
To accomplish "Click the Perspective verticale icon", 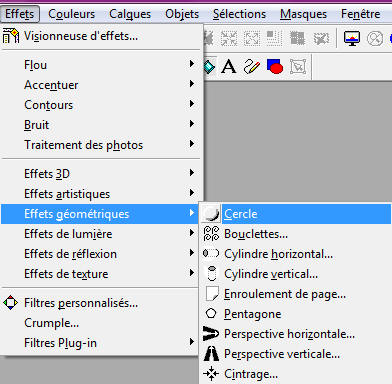I will pyautogui.click(x=211, y=354).
